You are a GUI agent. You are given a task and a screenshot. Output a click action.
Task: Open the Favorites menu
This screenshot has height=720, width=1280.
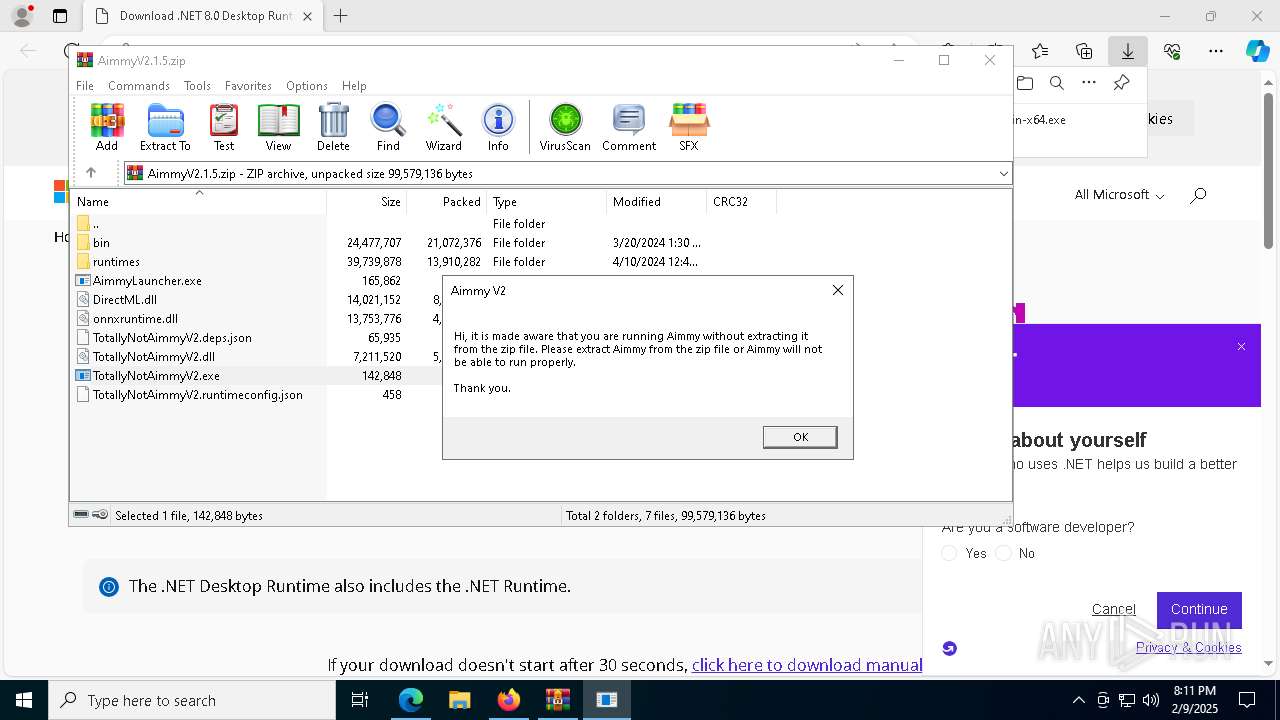248,86
